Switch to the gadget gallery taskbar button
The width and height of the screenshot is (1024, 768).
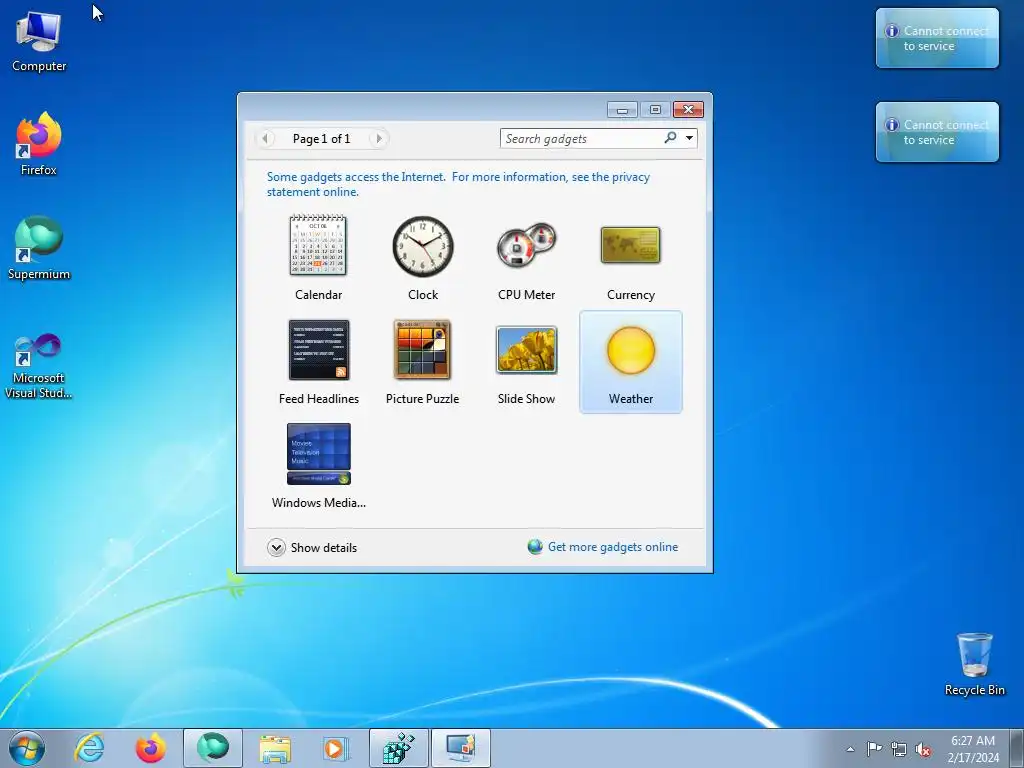460,748
